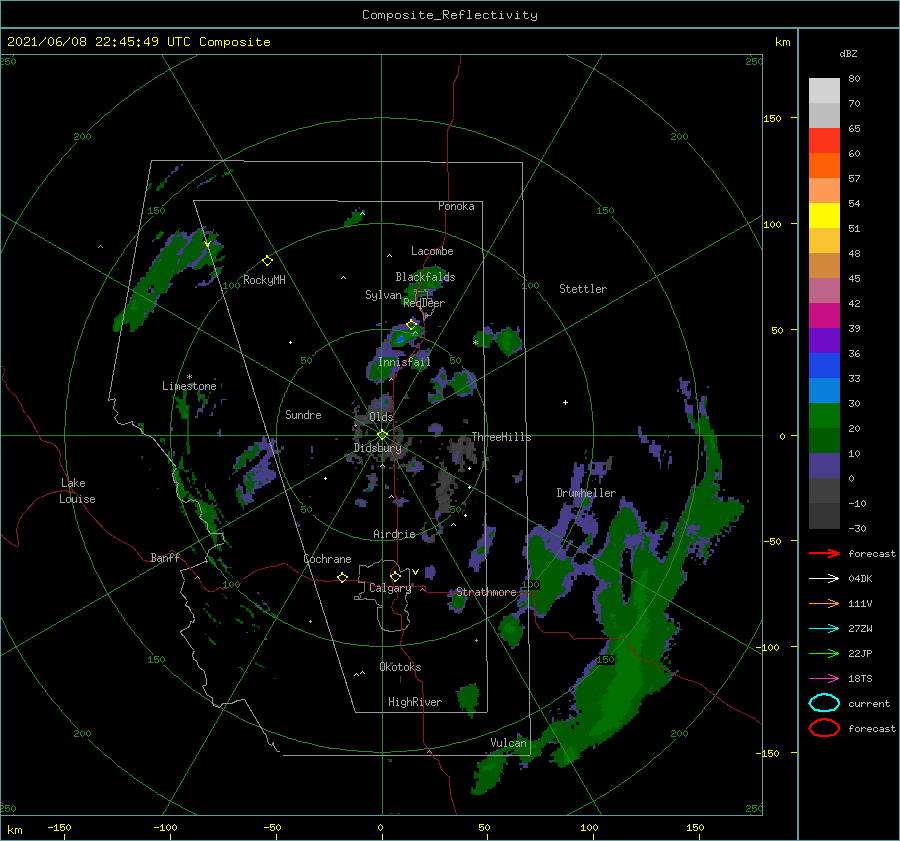This screenshot has width=900, height=841.
Task: Select the ThreeHills label
Action: click(x=501, y=437)
